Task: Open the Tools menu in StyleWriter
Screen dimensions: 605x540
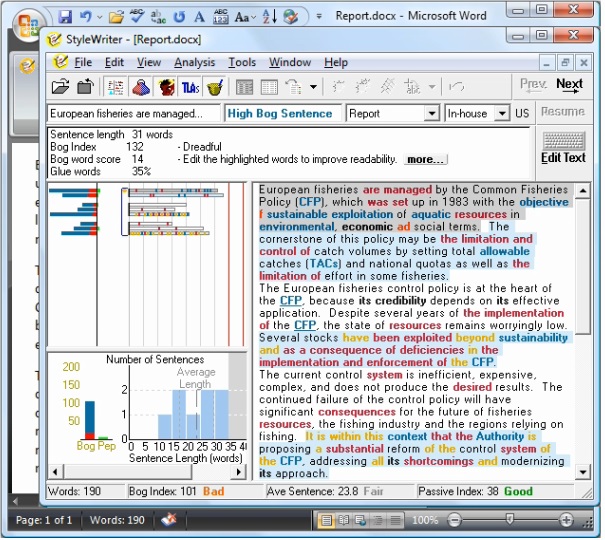Action: pyautogui.click(x=242, y=62)
